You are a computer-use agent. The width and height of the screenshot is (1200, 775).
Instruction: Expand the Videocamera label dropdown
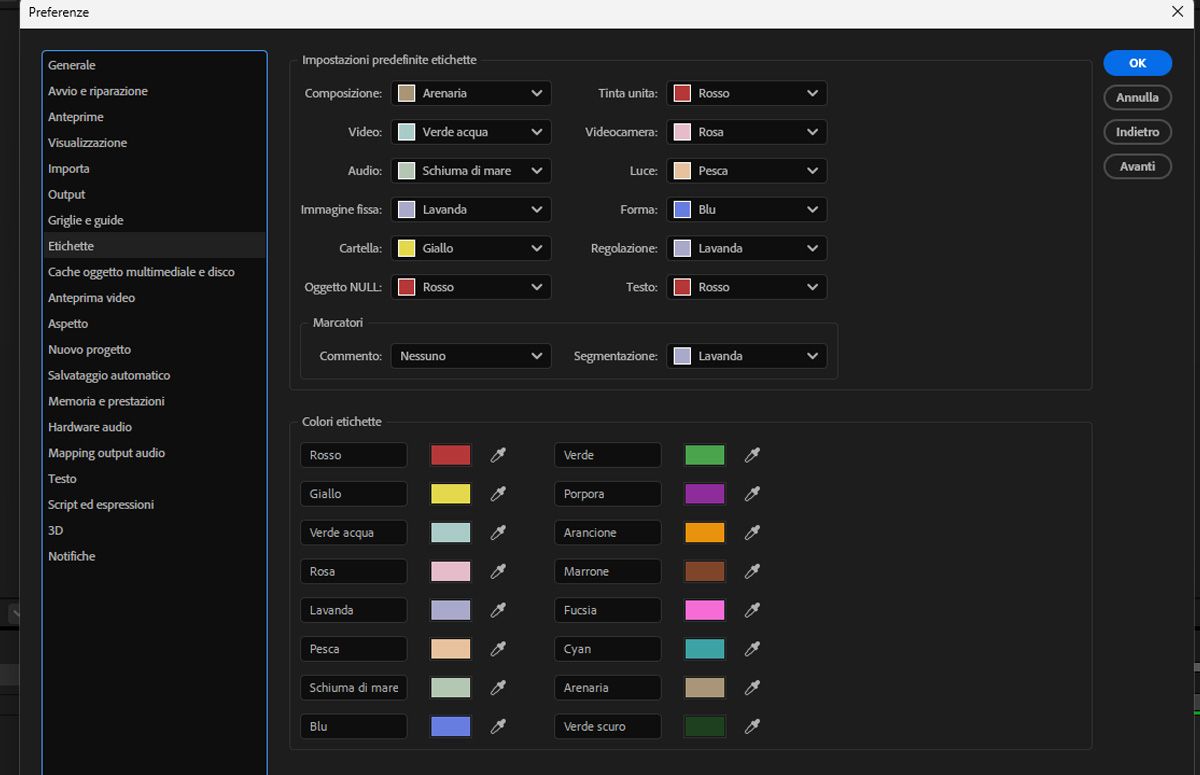(x=747, y=132)
